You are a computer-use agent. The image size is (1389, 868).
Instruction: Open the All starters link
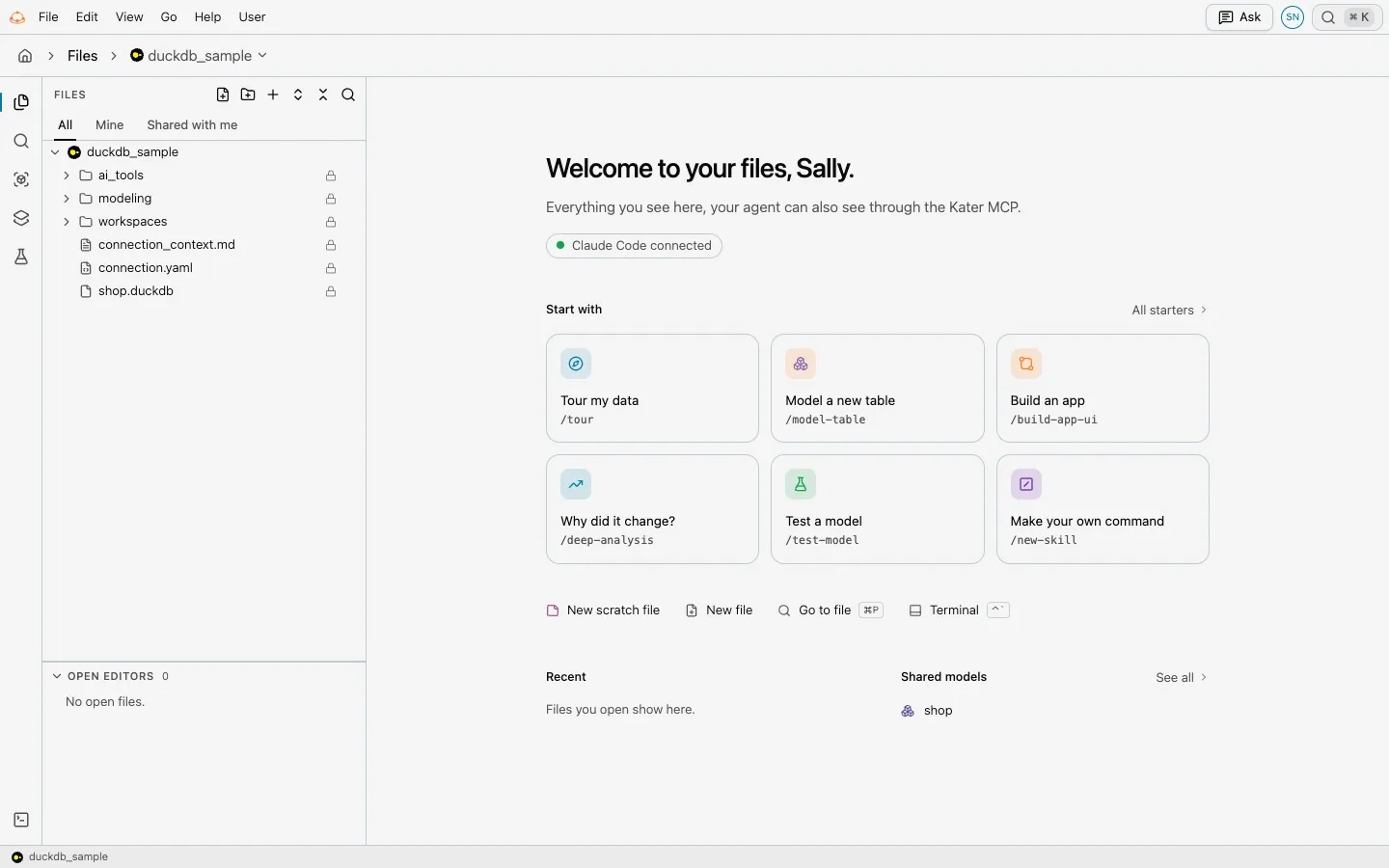pos(1169,310)
